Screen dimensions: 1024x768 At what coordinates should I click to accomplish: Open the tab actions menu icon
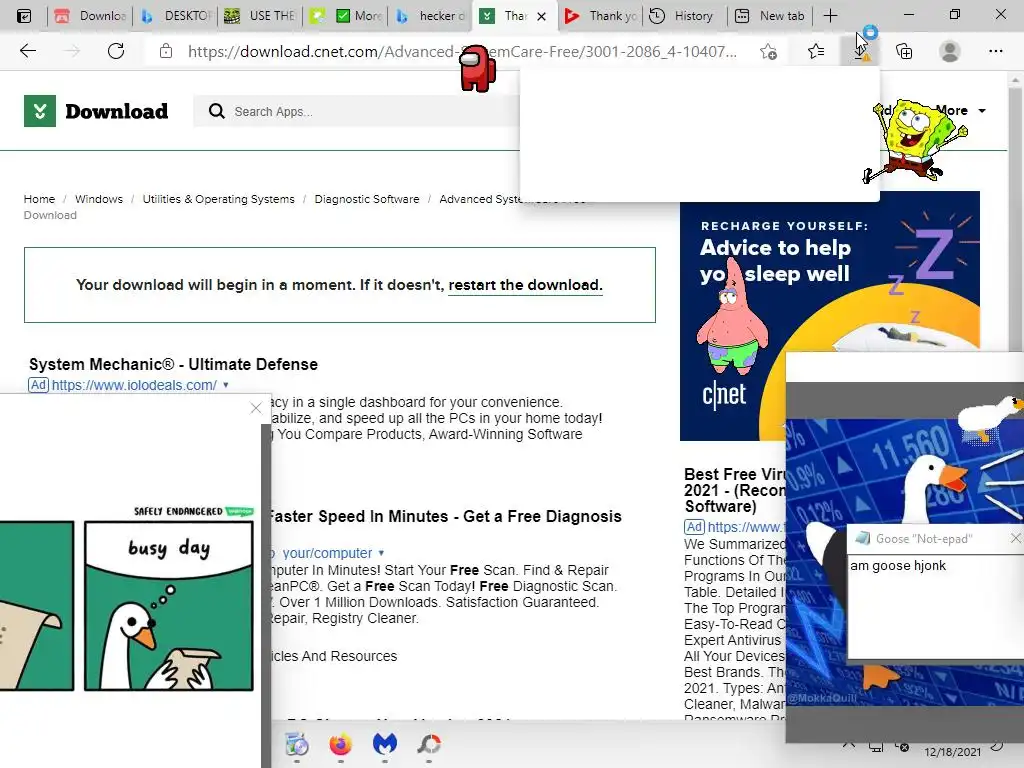tap(24, 16)
